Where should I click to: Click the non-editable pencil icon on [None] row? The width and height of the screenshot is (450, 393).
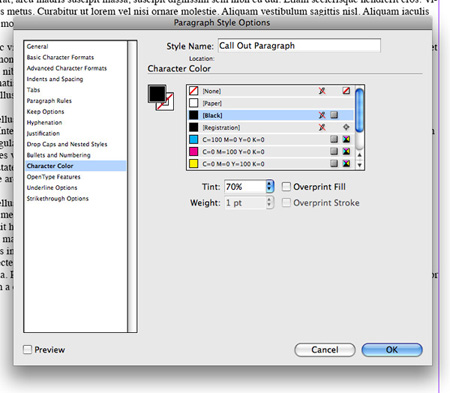click(322, 91)
